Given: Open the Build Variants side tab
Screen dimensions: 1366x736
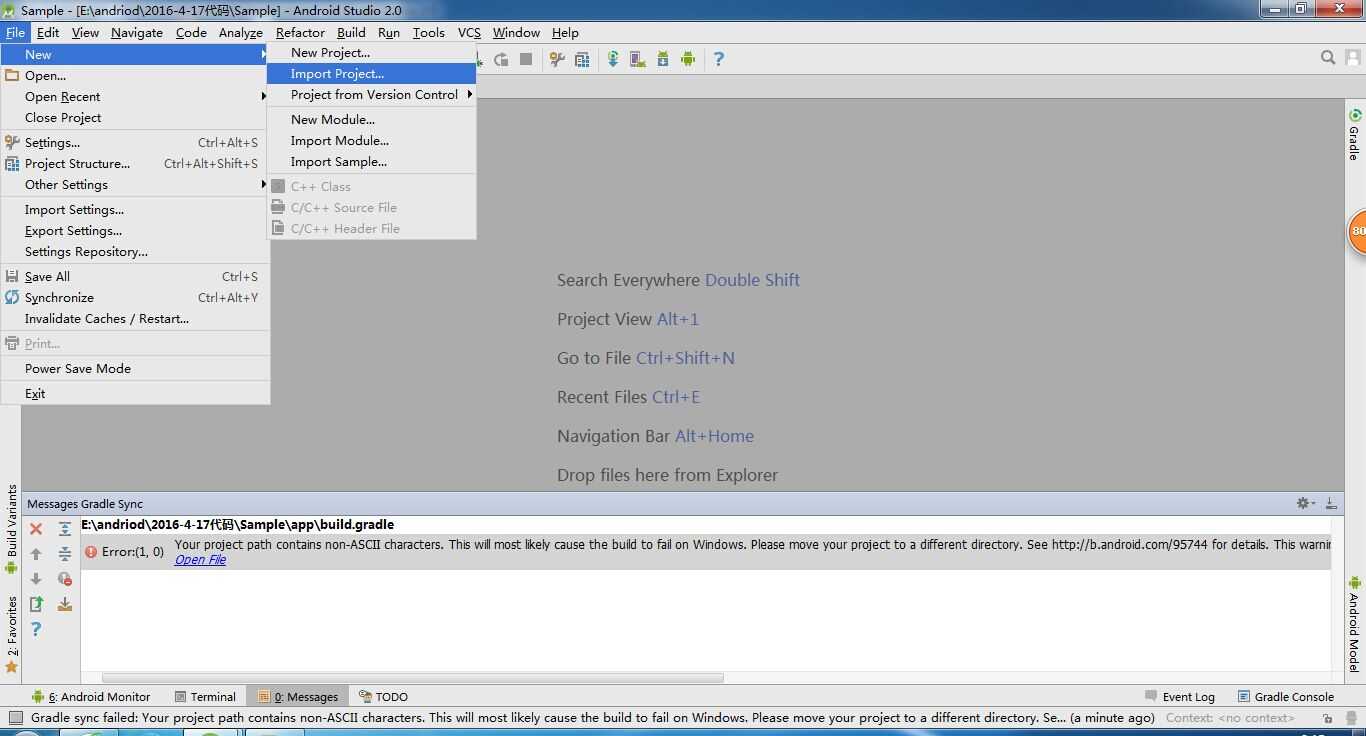Looking at the screenshot, I should 11,529.
